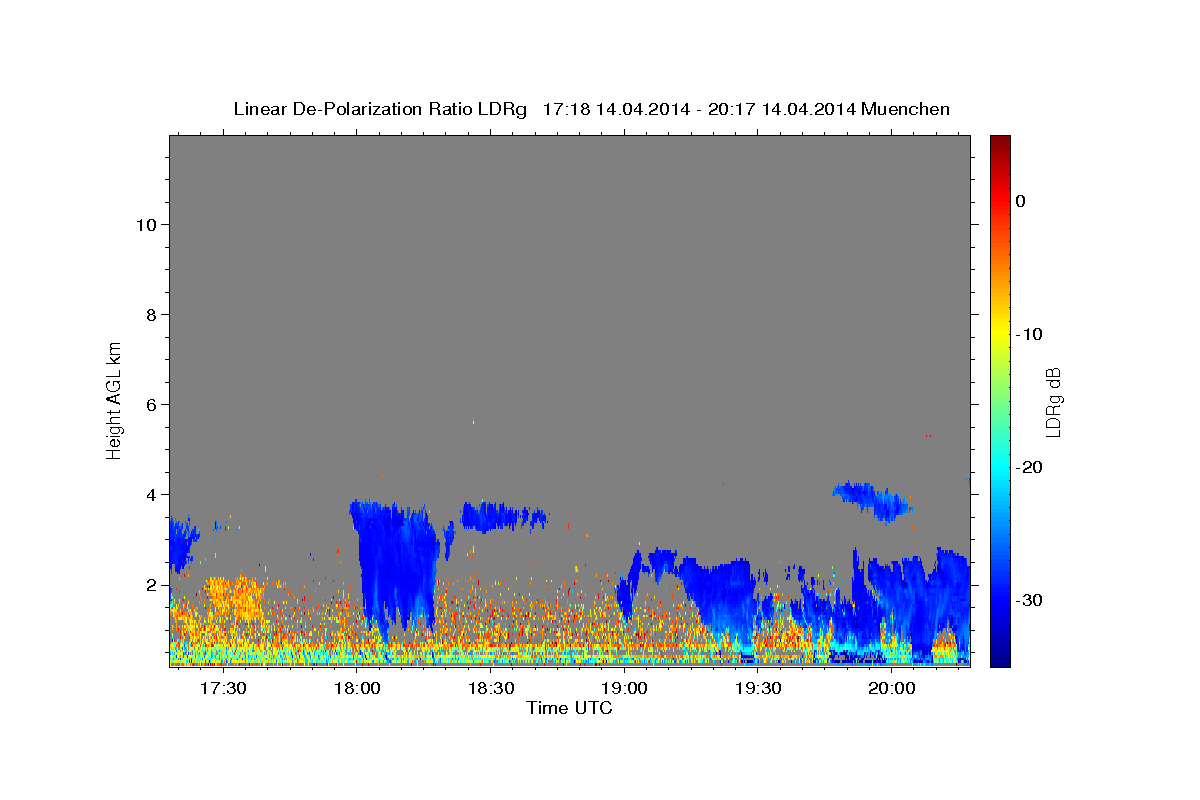Click the 19:30 time tick label

[758, 689]
